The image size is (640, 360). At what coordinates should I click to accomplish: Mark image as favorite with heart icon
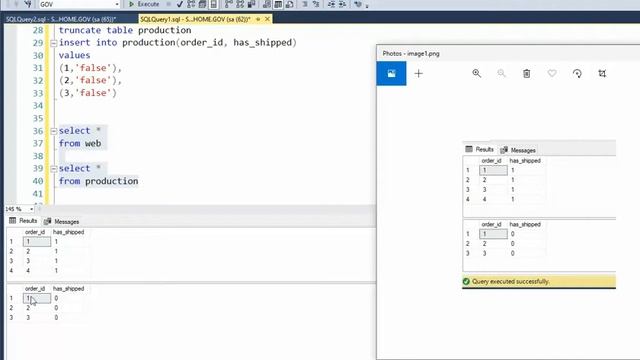(x=552, y=73)
